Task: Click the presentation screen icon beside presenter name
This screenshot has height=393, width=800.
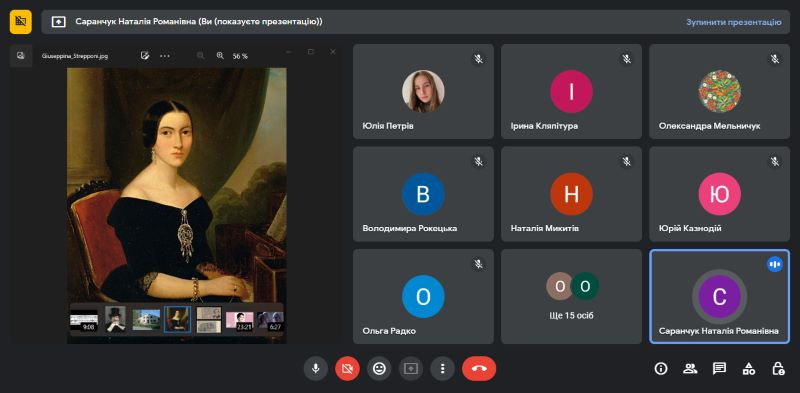Action: coord(59,22)
